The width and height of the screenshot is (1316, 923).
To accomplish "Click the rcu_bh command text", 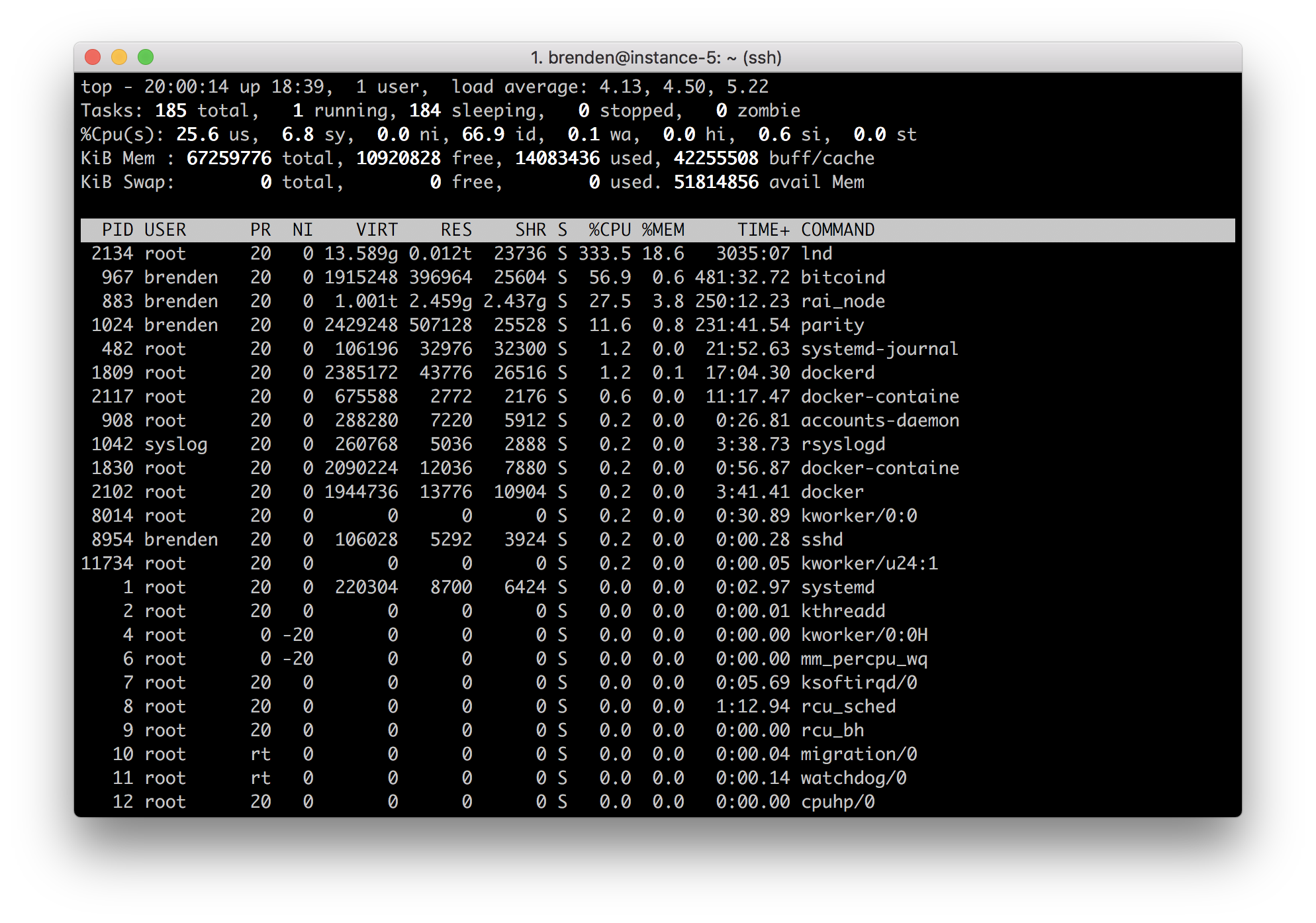I will [x=832, y=730].
